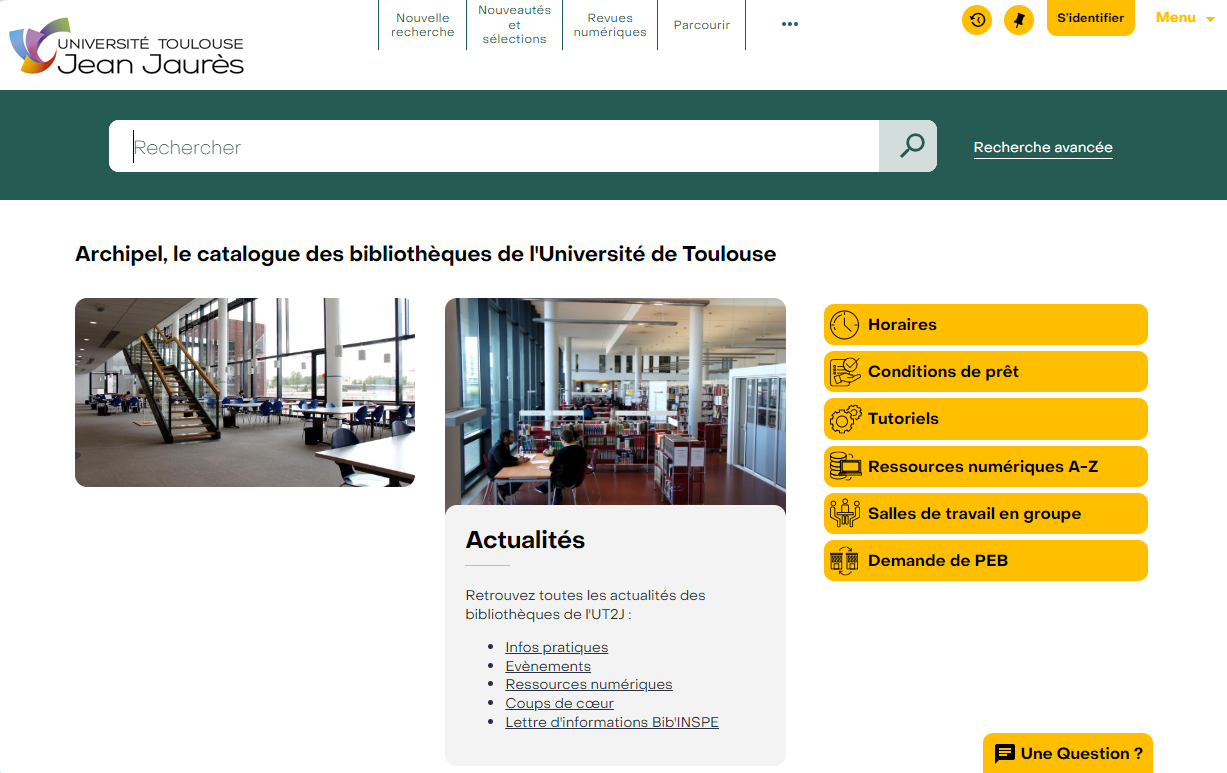Click the gears icon beside Tutoriels

(x=845, y=419)
